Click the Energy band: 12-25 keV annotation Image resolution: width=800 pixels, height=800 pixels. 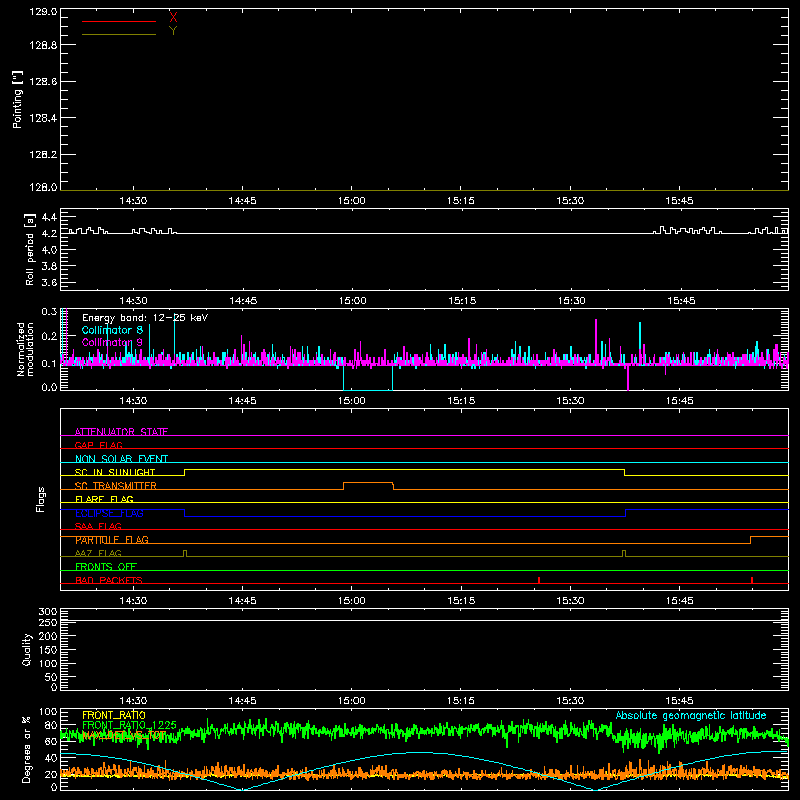point(145,318)
